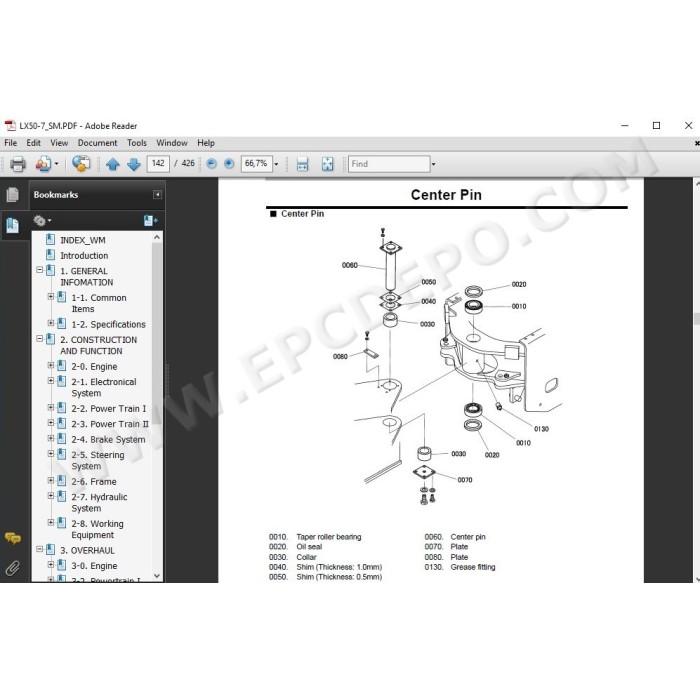Screen dimensions: 700x700
Task: Open the Help menu
Action: tap(206, 143)
